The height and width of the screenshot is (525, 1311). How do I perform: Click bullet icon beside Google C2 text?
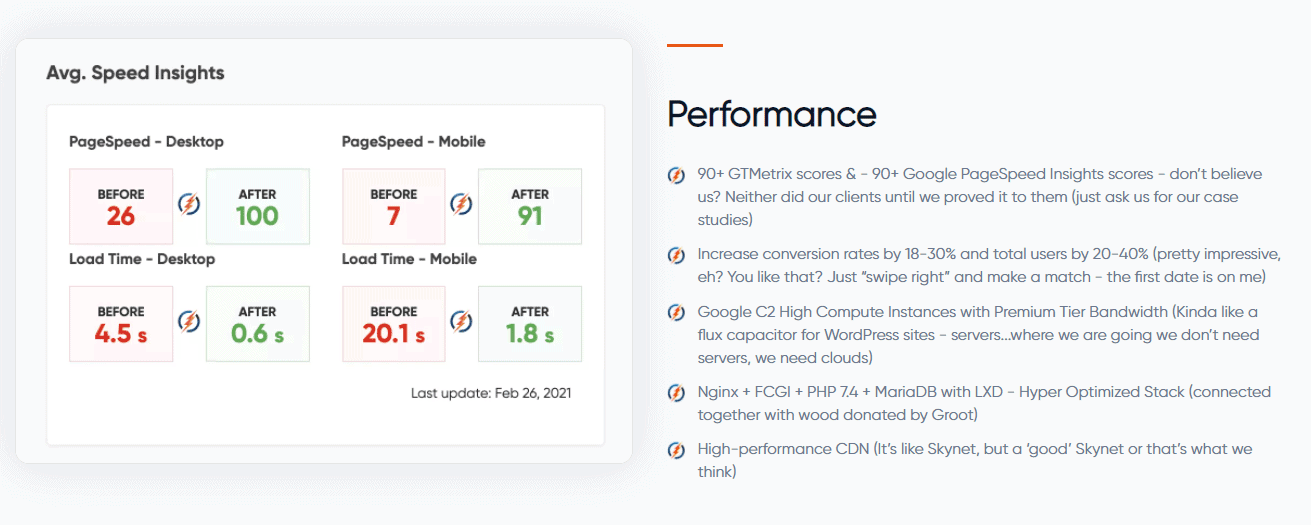676,313
